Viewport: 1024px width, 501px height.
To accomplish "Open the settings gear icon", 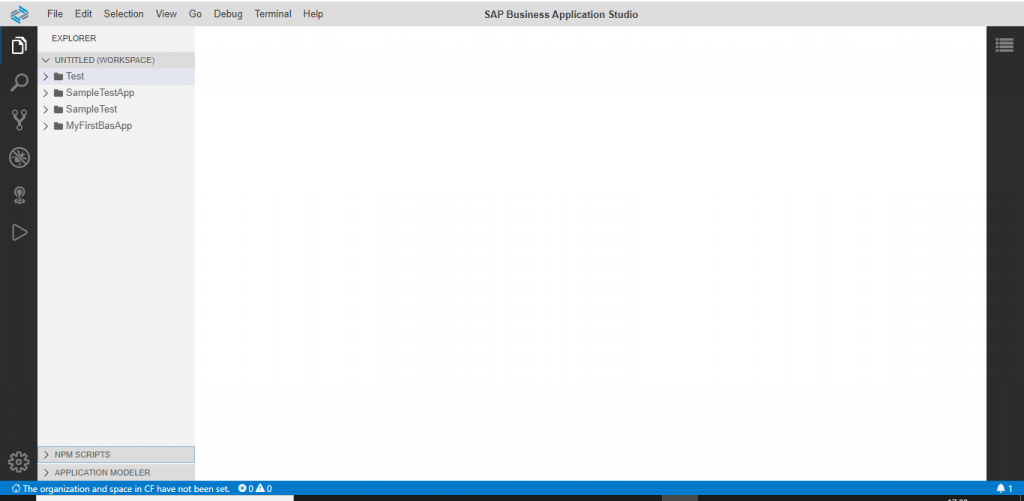I will tap(19, 462).
